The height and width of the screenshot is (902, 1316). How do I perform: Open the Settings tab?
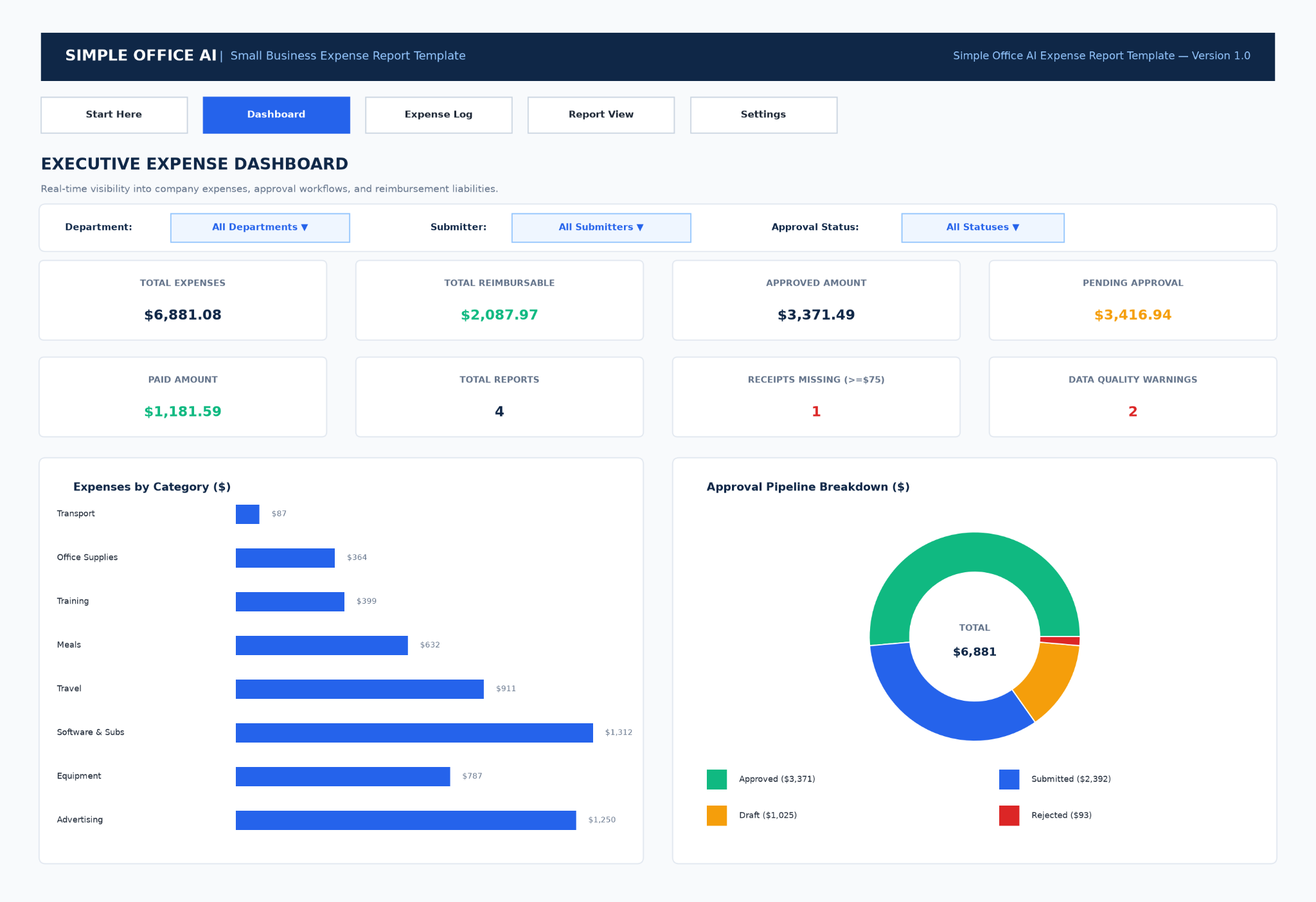763,115
